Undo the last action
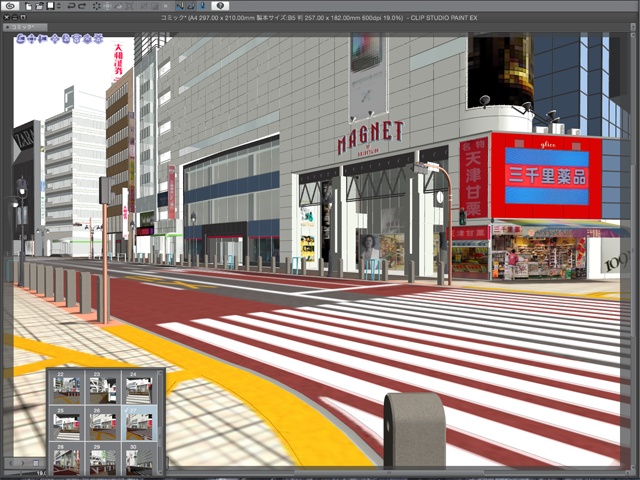640x480 pixels. (x=71, y=6)
